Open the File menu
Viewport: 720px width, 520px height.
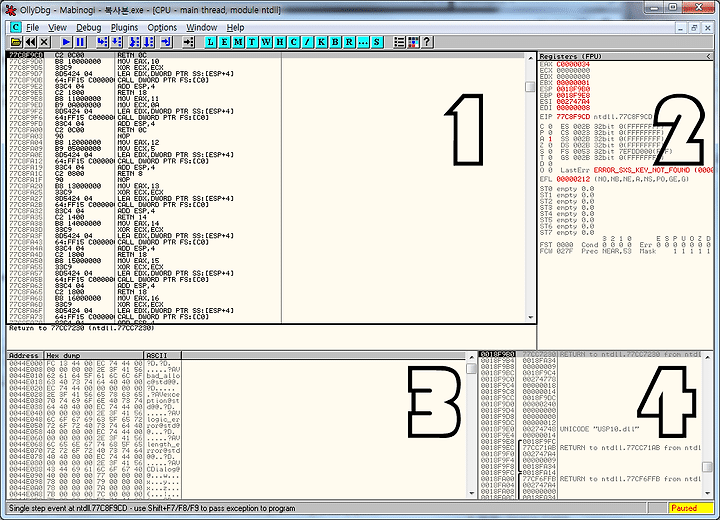32,28
